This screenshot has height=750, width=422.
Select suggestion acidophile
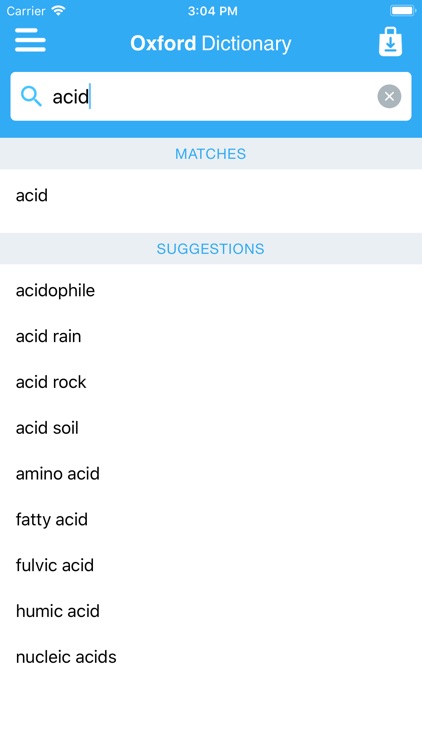click(211, 290)
